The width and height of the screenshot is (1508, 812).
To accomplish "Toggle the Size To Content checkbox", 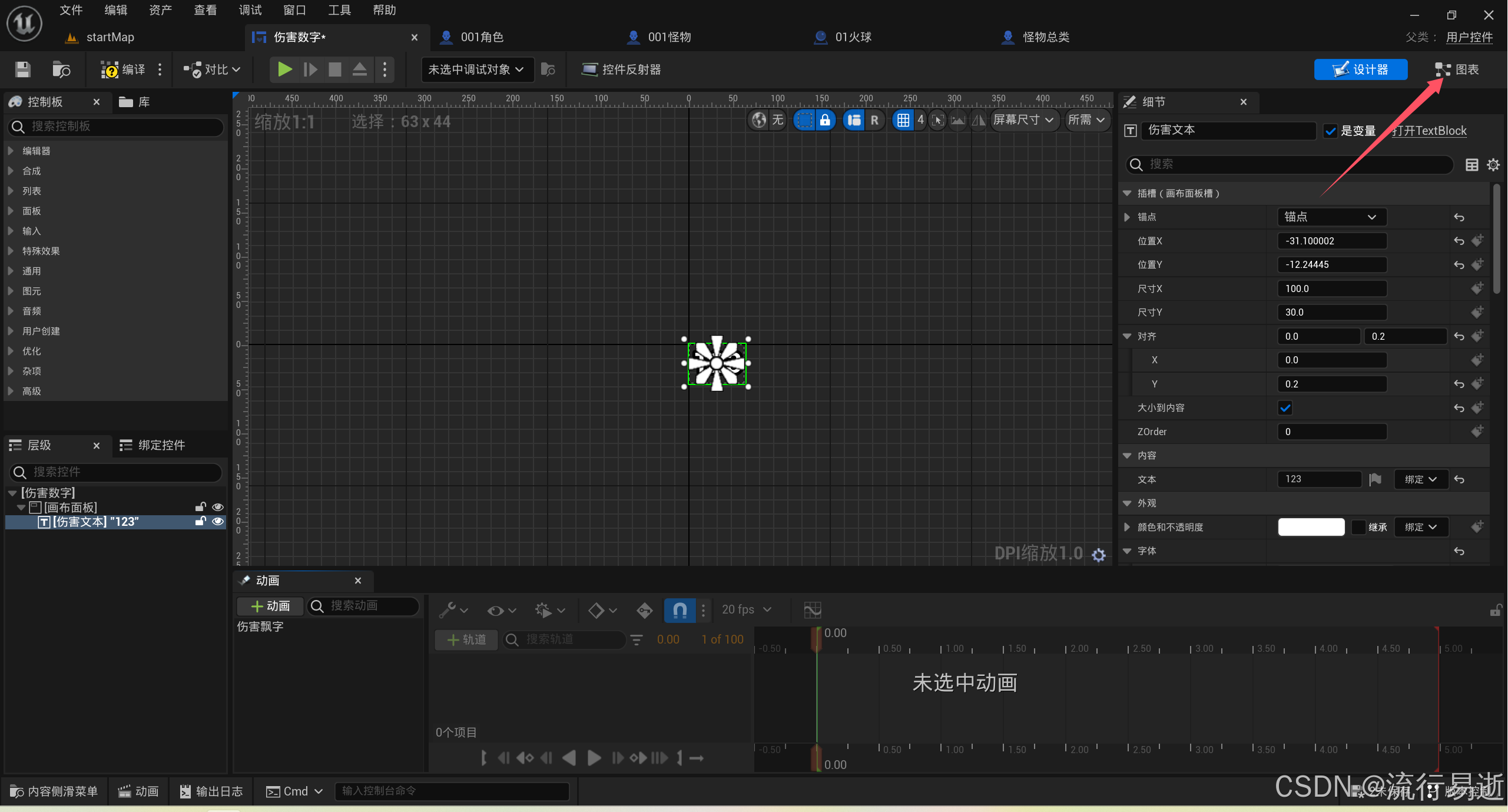I will coord(1285,407).
